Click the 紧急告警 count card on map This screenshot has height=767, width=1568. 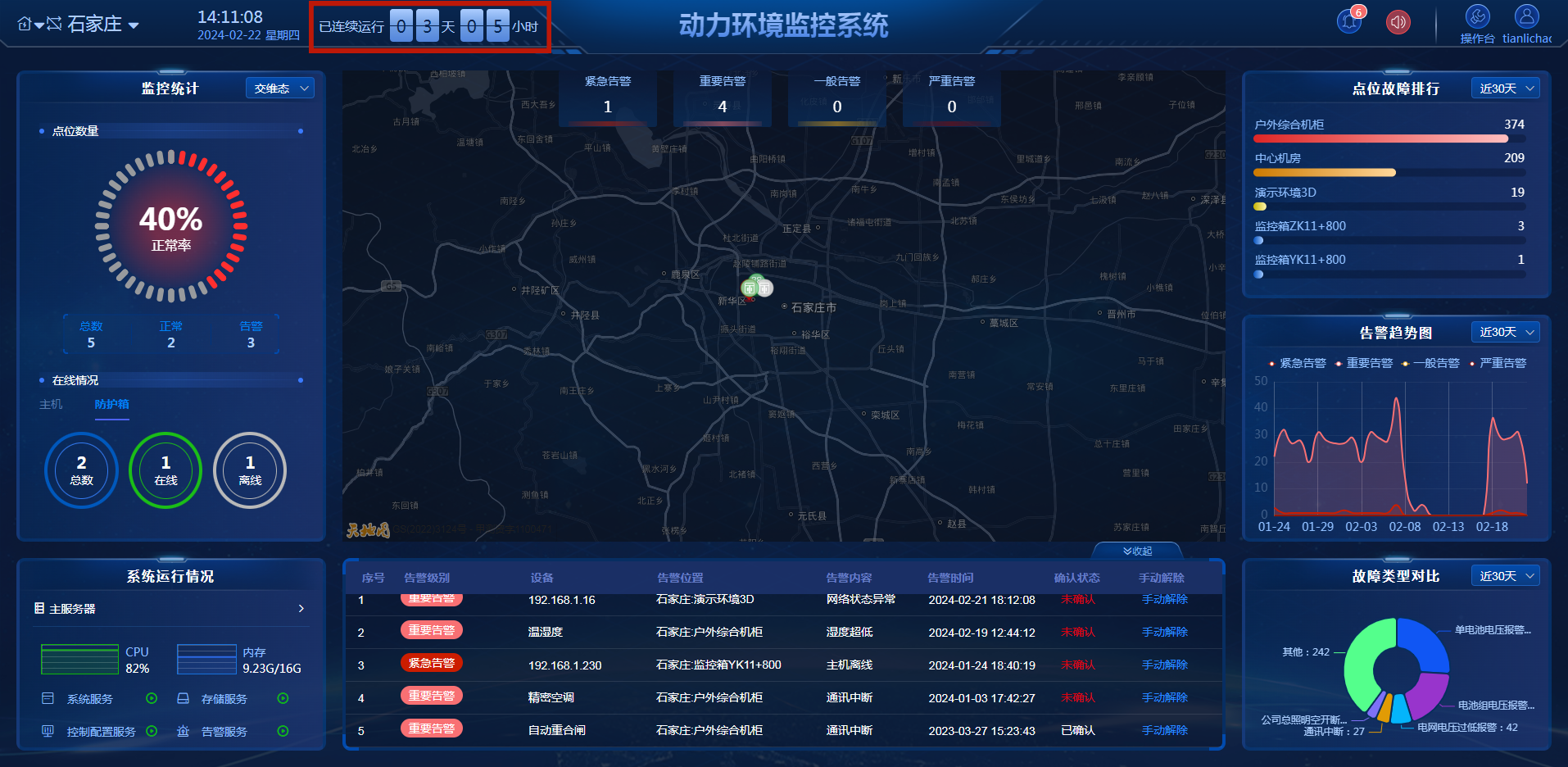[x=608, y=98]
